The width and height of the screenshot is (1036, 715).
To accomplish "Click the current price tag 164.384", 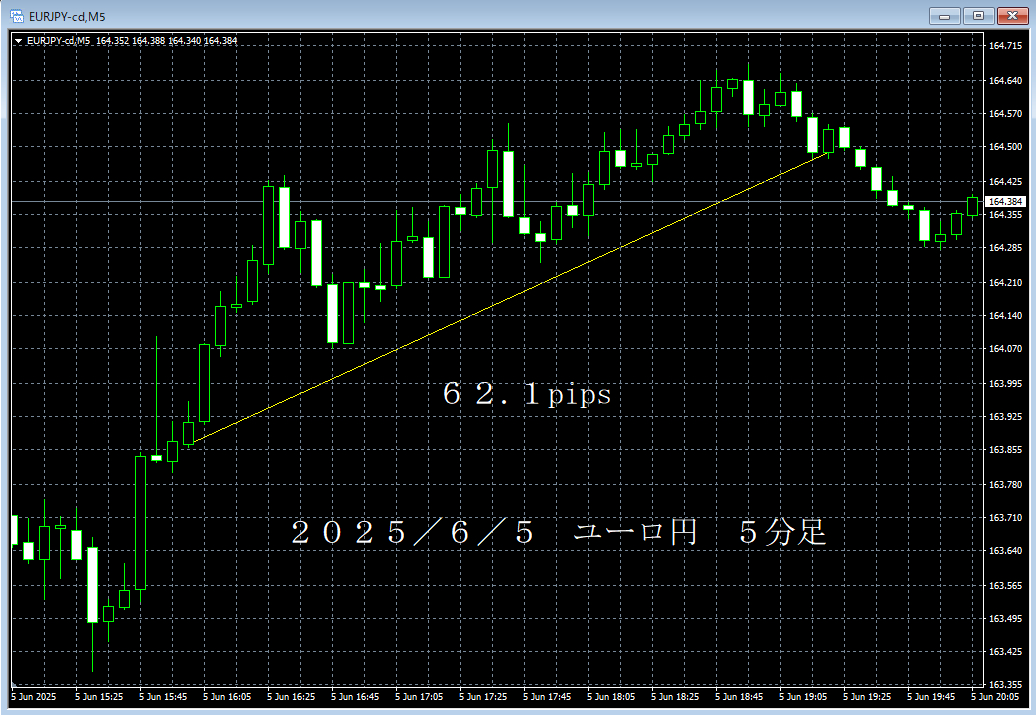I will tap(1005, 202).
